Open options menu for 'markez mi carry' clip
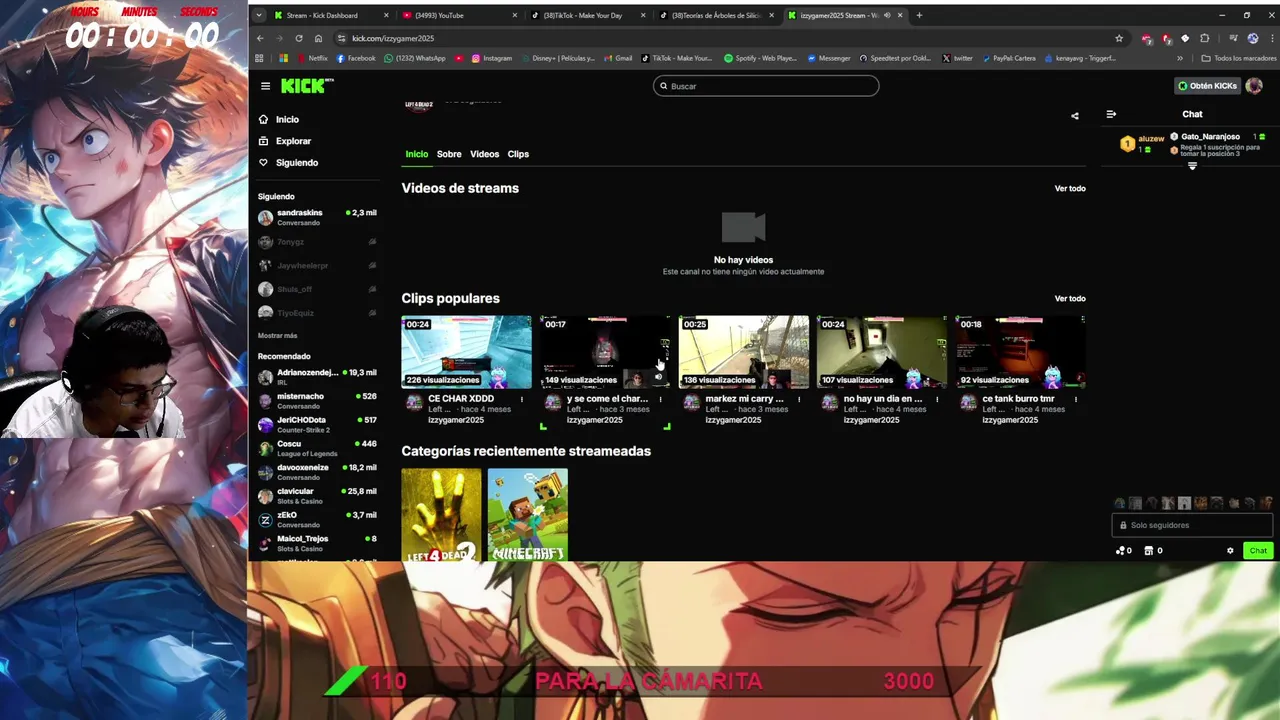The height and width of the screenshot is (720, 1280). click(x=799, y=399)
